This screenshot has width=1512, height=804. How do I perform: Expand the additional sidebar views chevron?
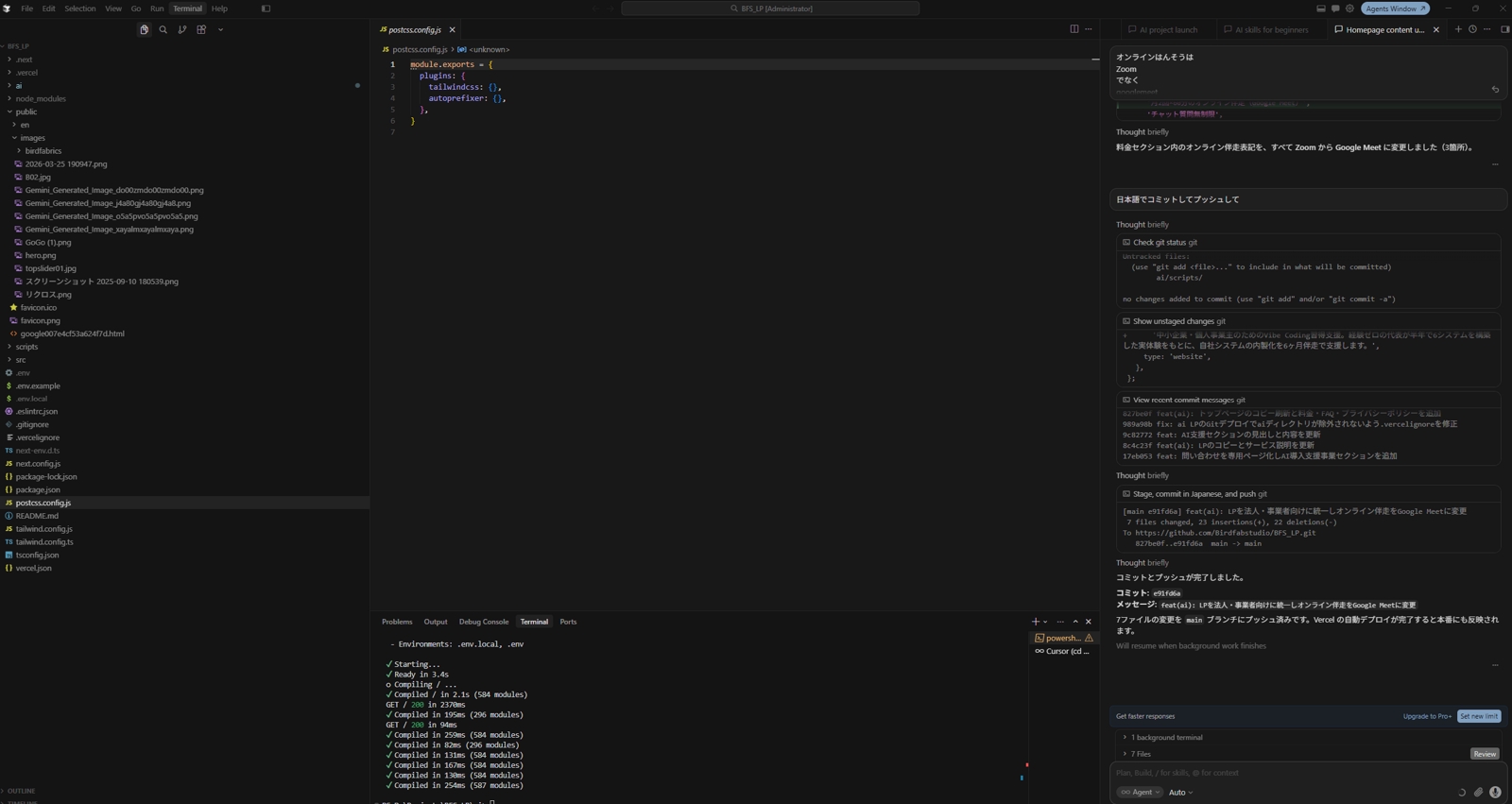[x=221, y=30]
